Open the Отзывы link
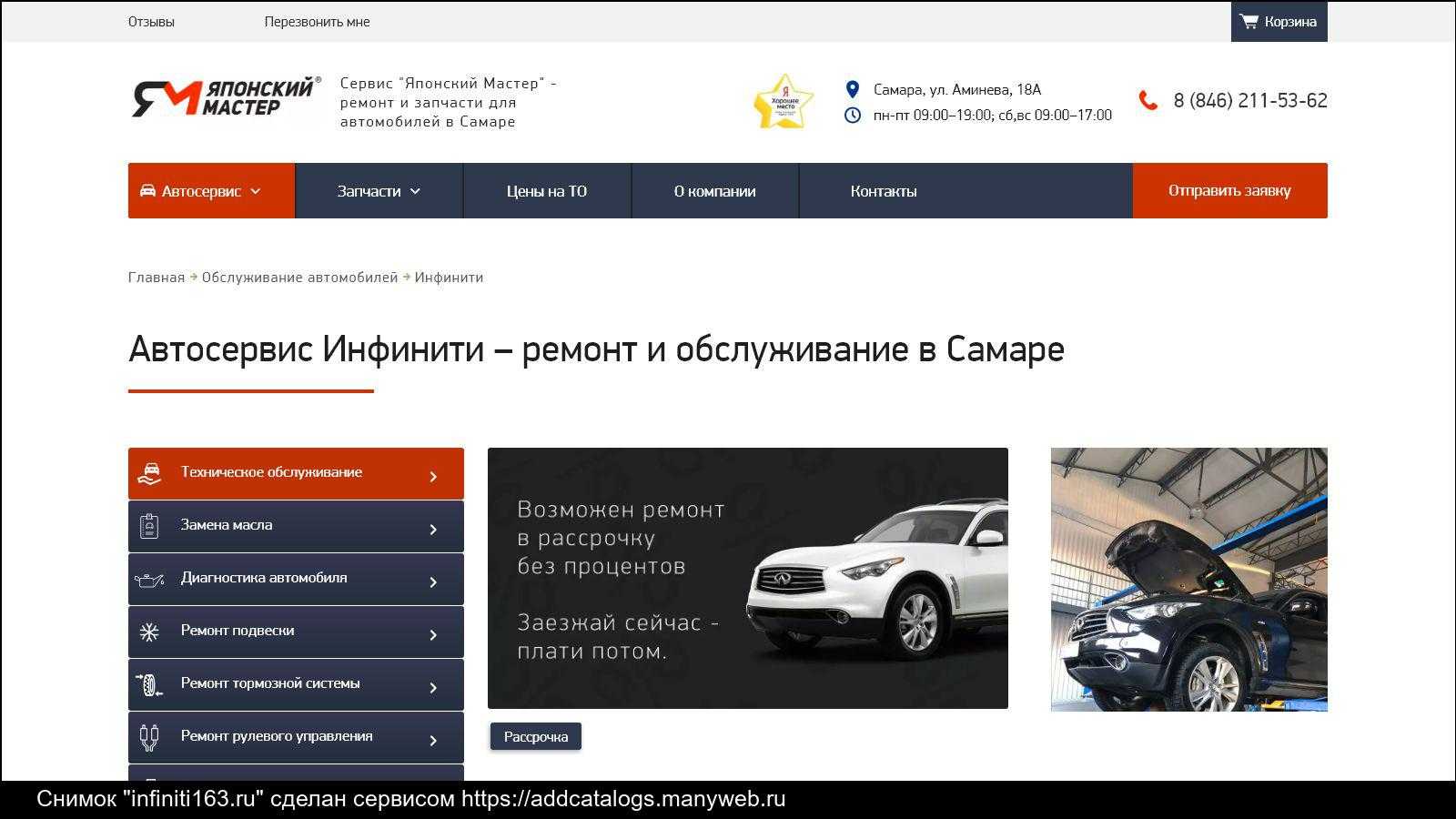This screenshot has width=1456, height=819. [x=151, y=22]
